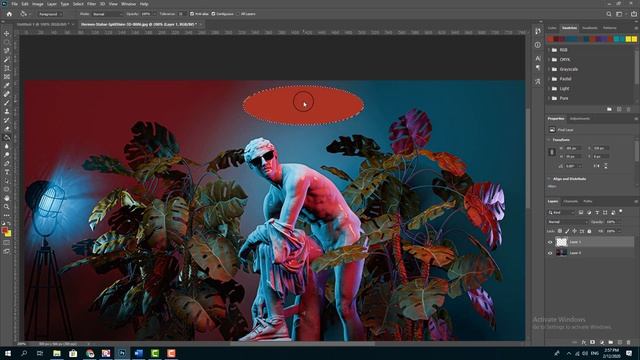Image resolution: width=640 pixels, height=360 pixels.
Task: Click the Tolerance input field
Action: point(181,14)
